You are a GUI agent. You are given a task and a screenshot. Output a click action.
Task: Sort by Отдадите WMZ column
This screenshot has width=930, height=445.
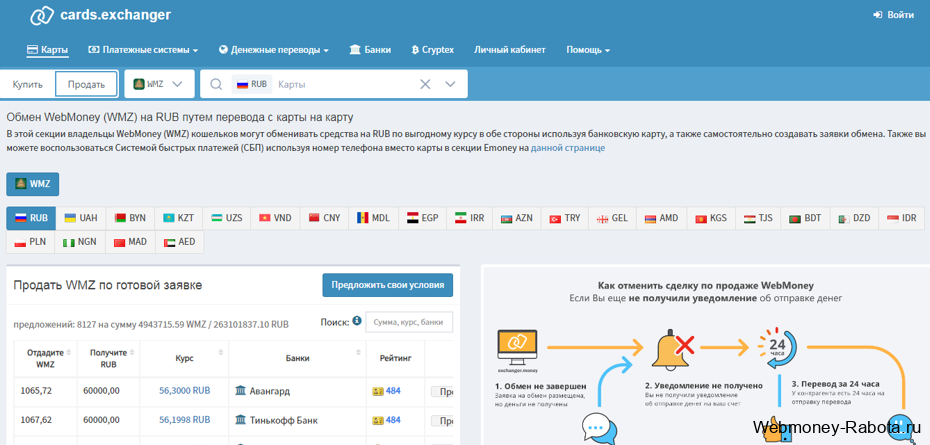pyautogui.click(x=46, y=358)
